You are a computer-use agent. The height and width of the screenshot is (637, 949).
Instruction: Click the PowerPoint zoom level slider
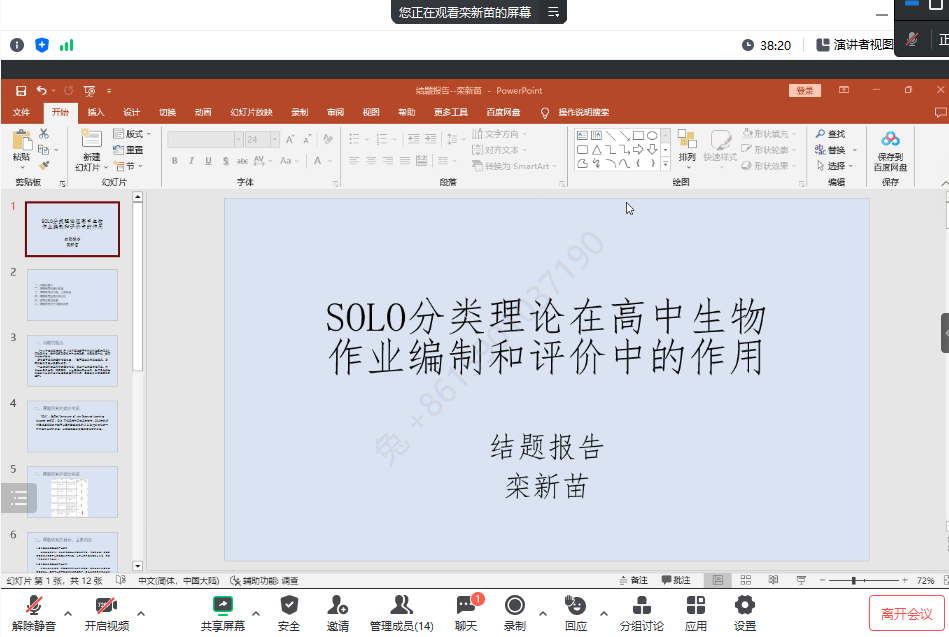[x=856, y=581]
